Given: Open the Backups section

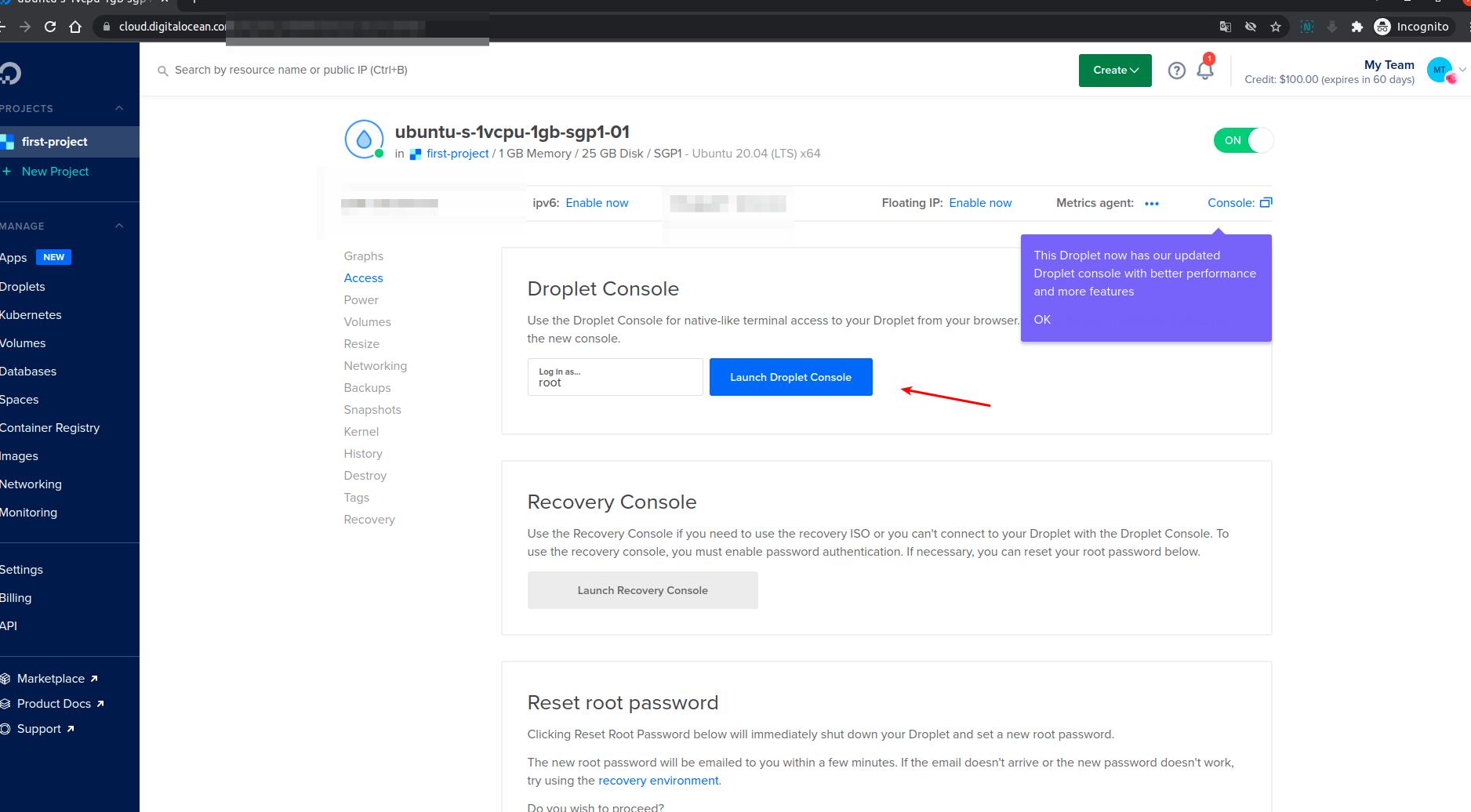Looking at the screenshot, I should tap(367, 388).
